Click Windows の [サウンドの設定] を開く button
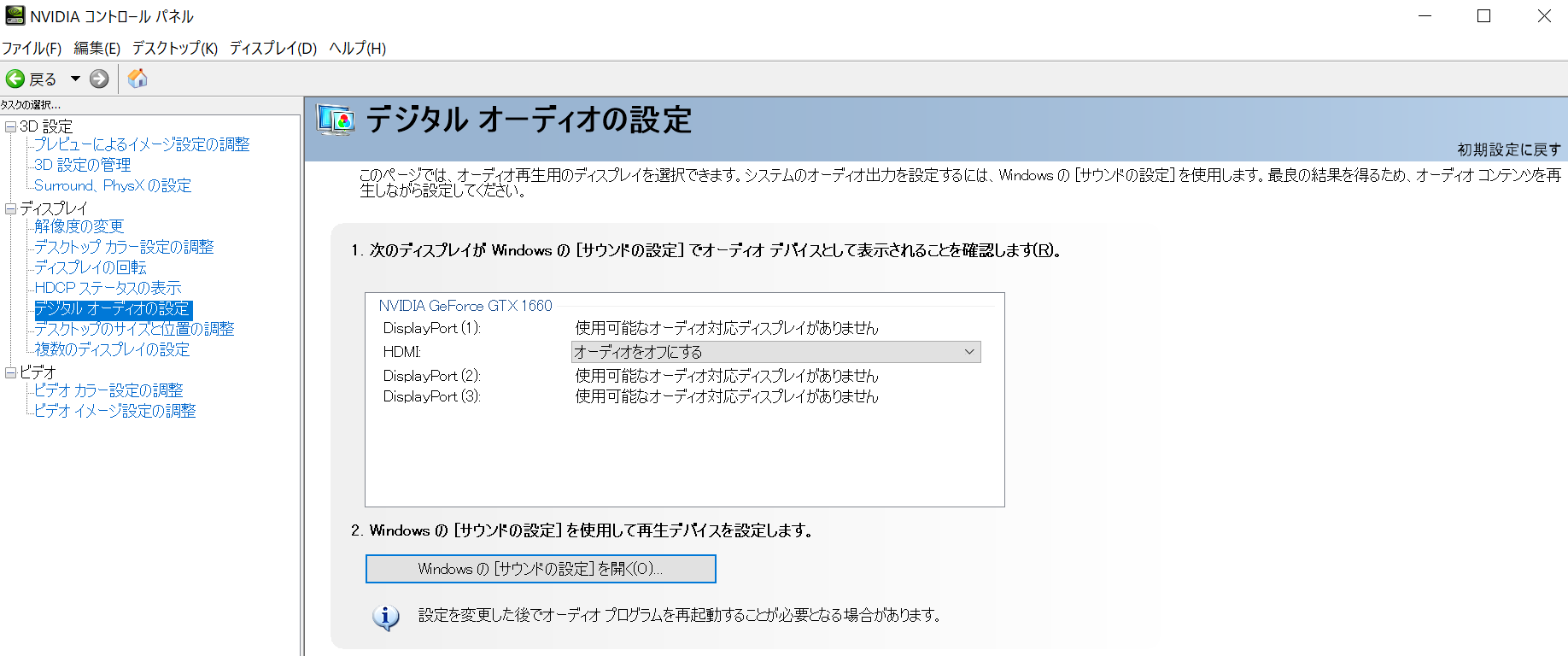Viewport: 1568px width, 656px height. tap(541, 569)
